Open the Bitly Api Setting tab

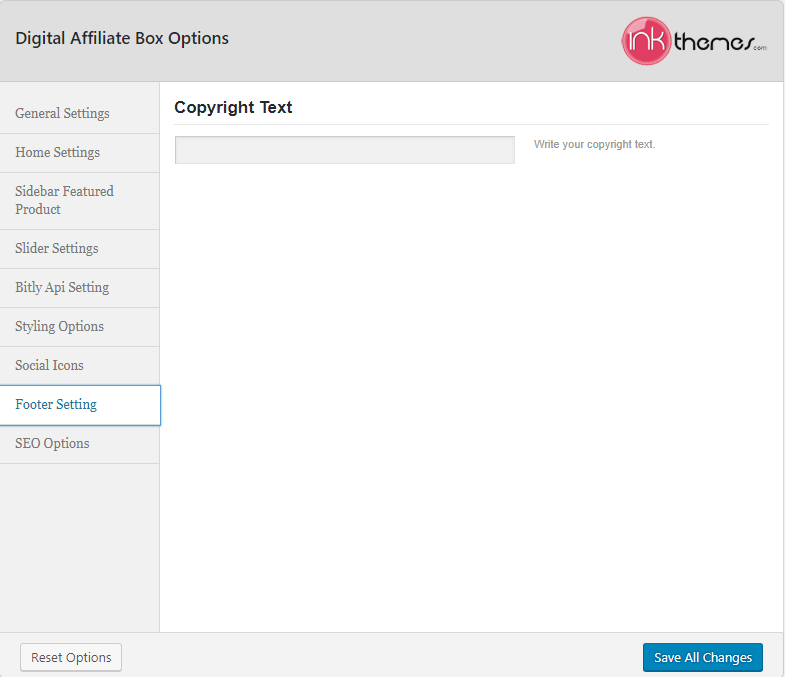(x=62, y=287)
